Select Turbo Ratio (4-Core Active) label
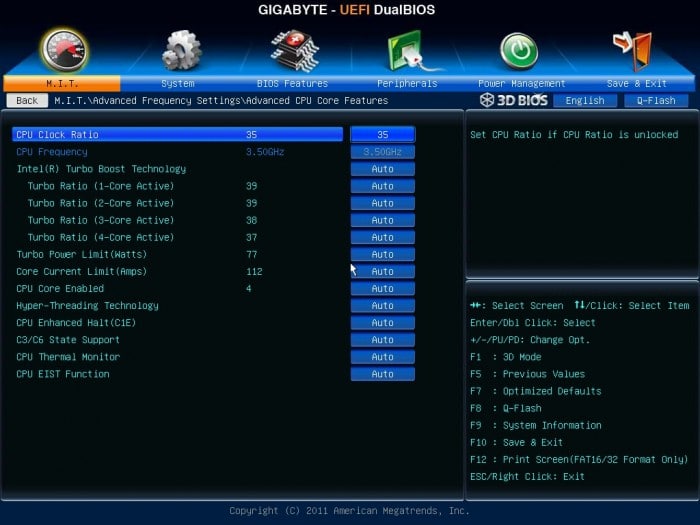The height and width of the screenshot is (525, 700). 101,237
